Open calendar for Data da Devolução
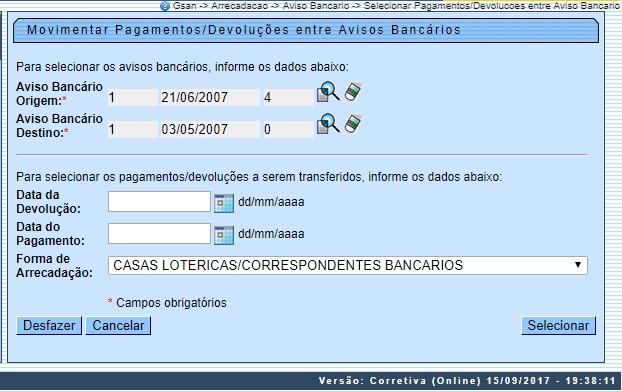The width and height of the screenshot is (622, 392). (x=224, y=203)
